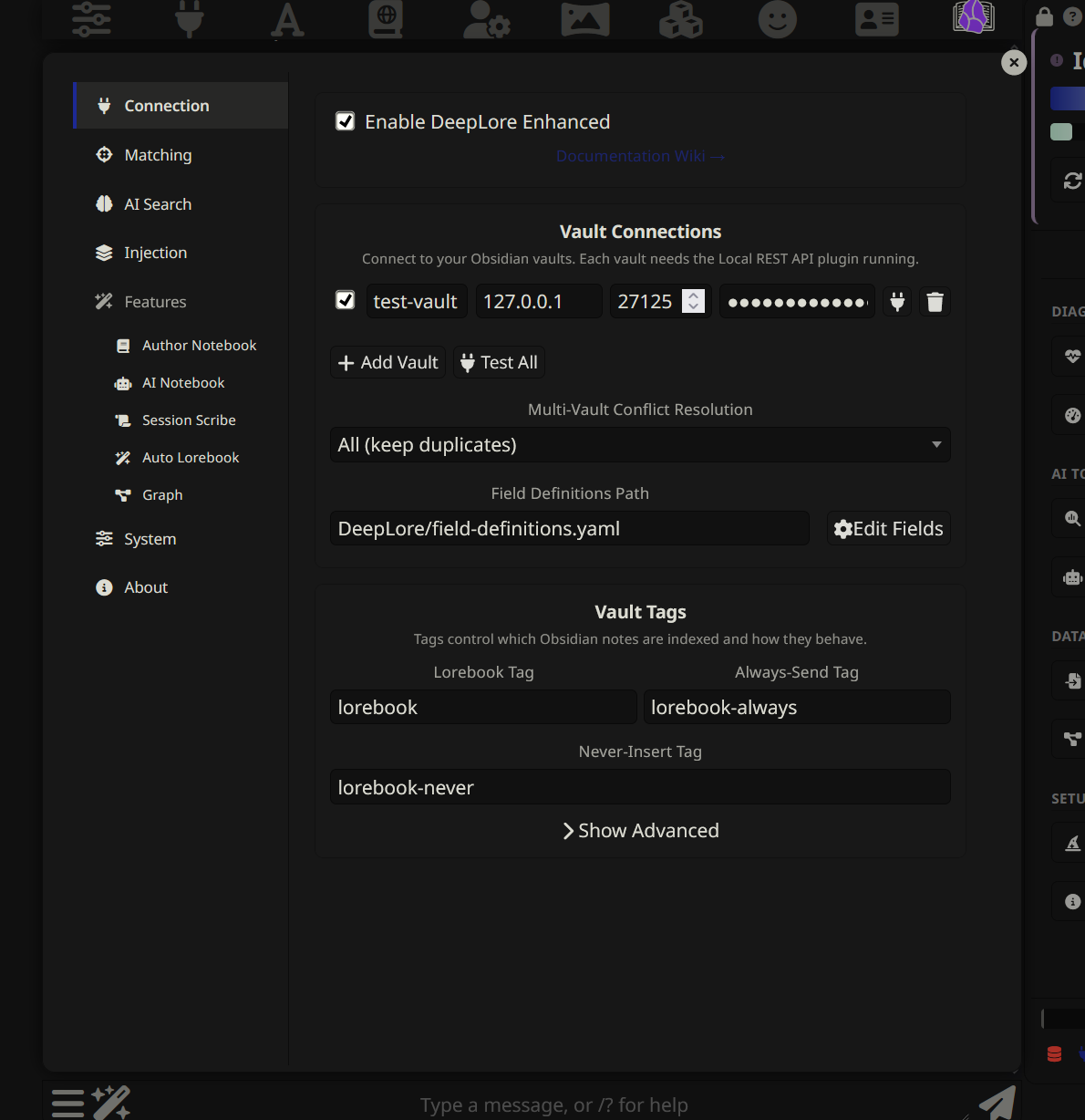Open Multi-Vault Conflict Resolution dropdown

click(640, 445)
